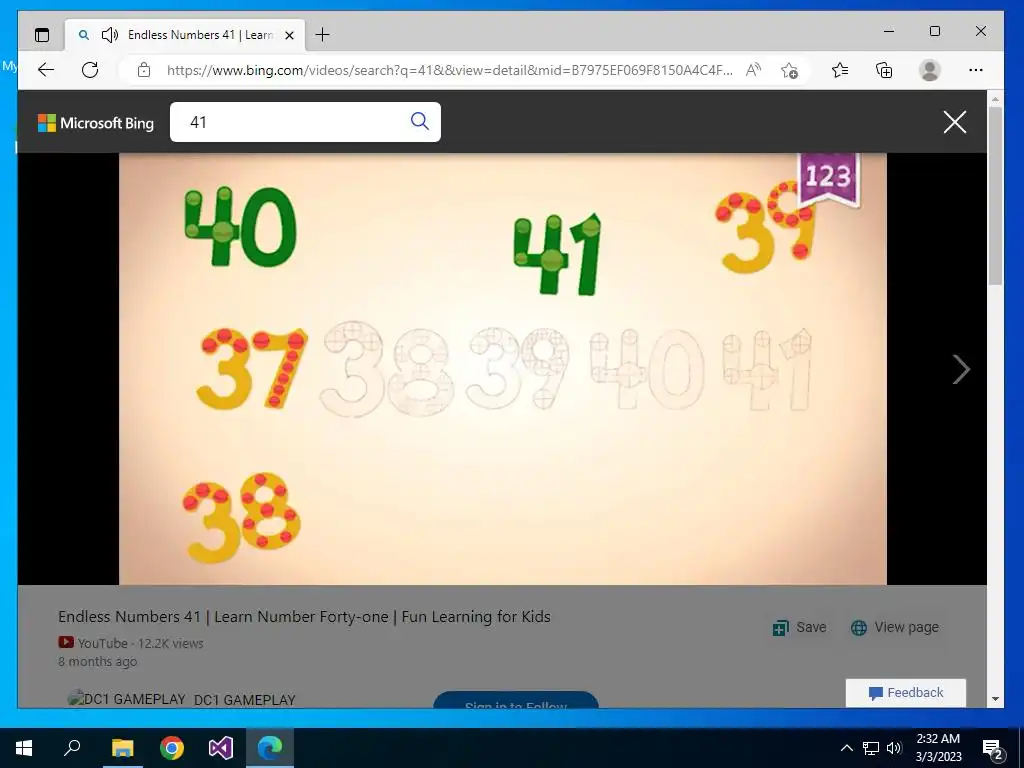Go to the next video arrow
The image size is (1024, 768).
click(x=961, y=370)
